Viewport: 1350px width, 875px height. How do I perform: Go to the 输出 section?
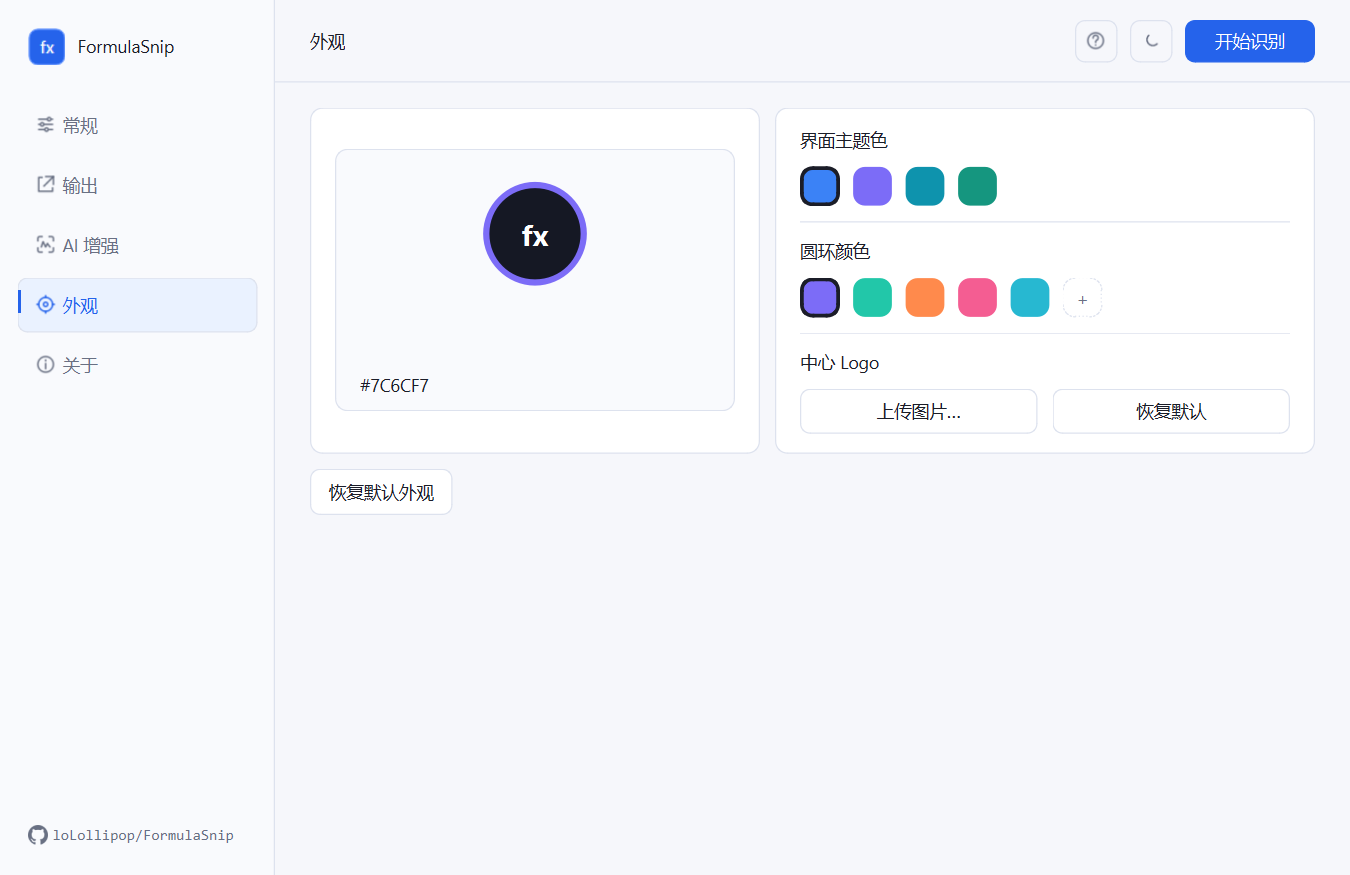pos(138,185)
